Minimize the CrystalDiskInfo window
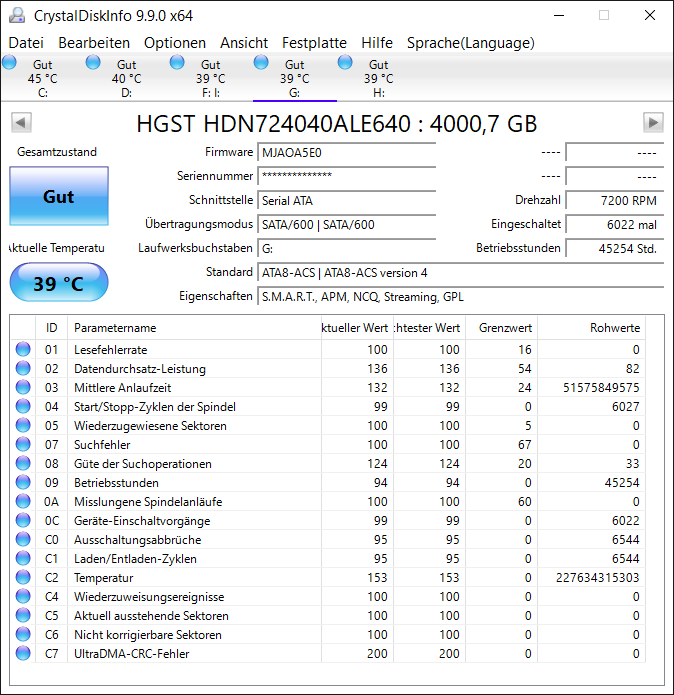 click(559, 15)
